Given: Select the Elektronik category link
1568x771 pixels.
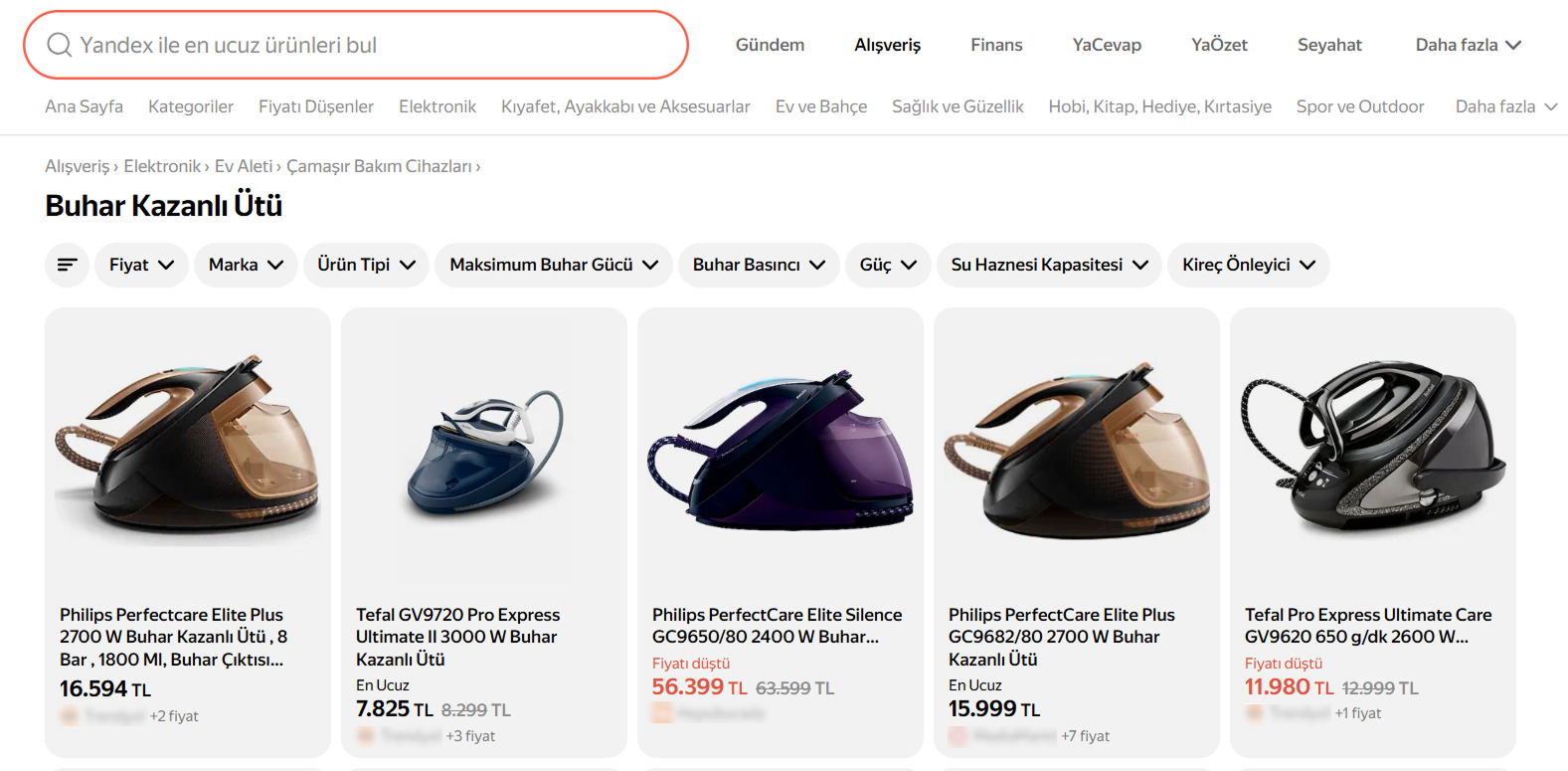Looking at the screenshot, I should [437, 106].
